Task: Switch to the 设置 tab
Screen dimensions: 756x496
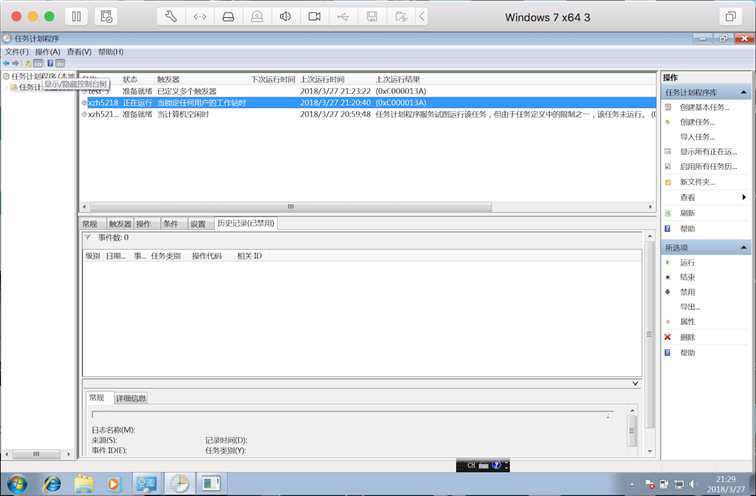Action: pos(198,224)
